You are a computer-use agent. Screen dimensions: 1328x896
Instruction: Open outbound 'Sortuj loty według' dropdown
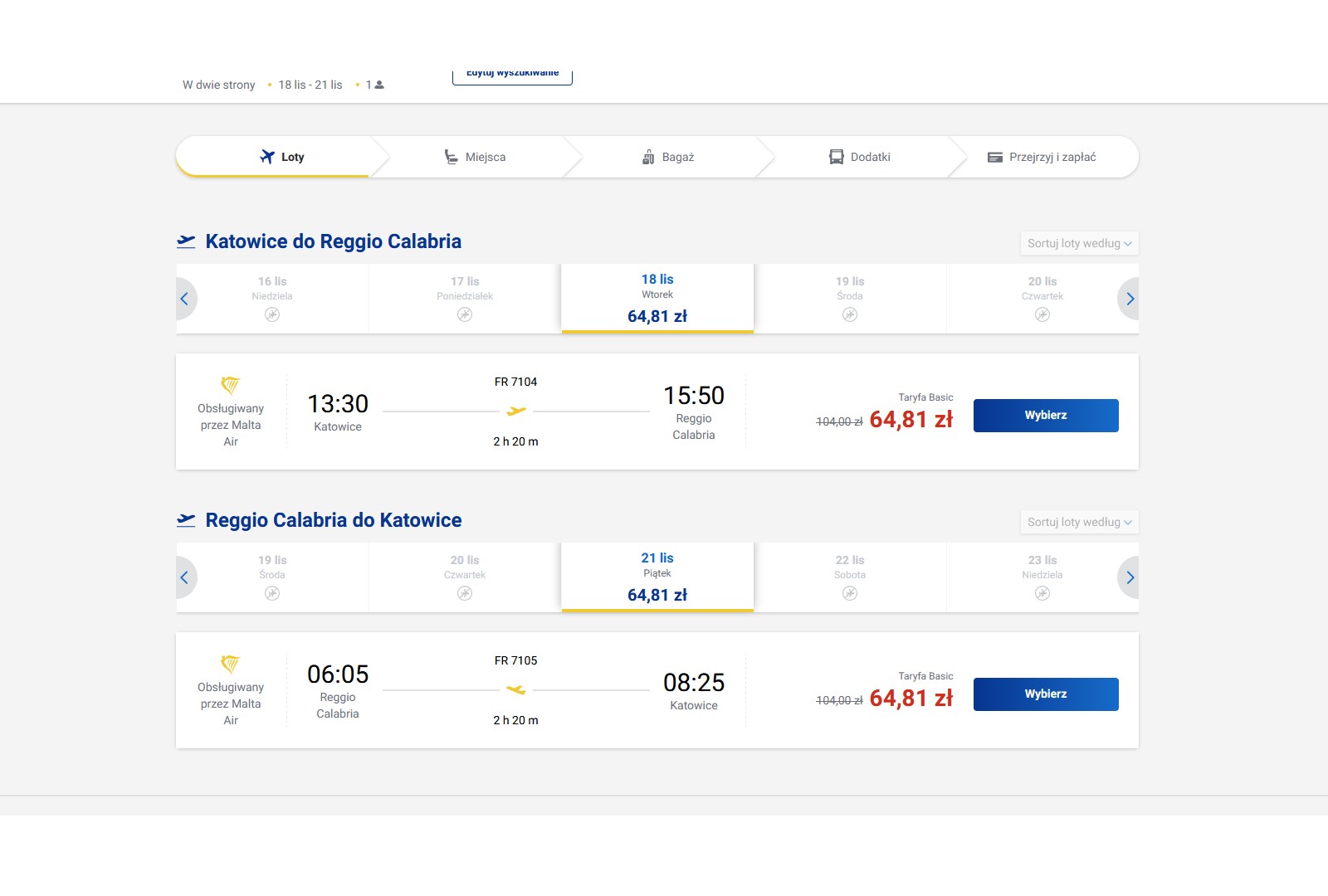tap(1079, 243)
